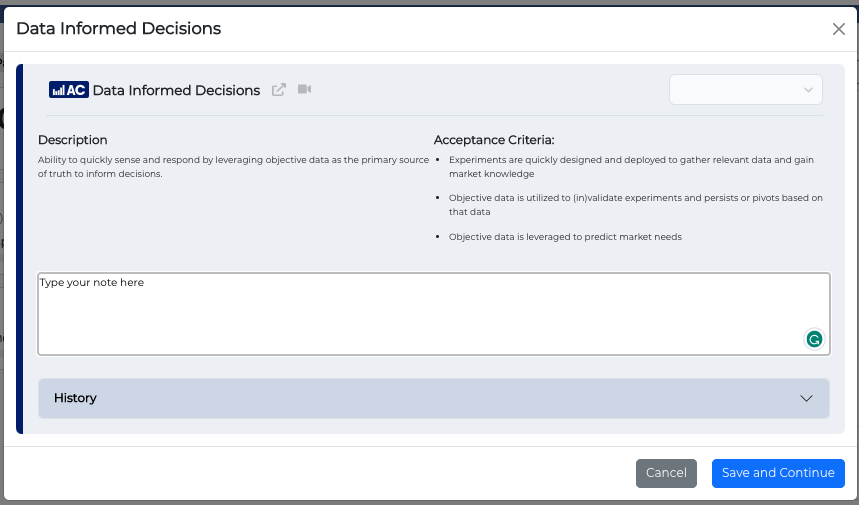Click the chevron on the History bar
This screenshot has width=859, height=505.
pos(807,398)
